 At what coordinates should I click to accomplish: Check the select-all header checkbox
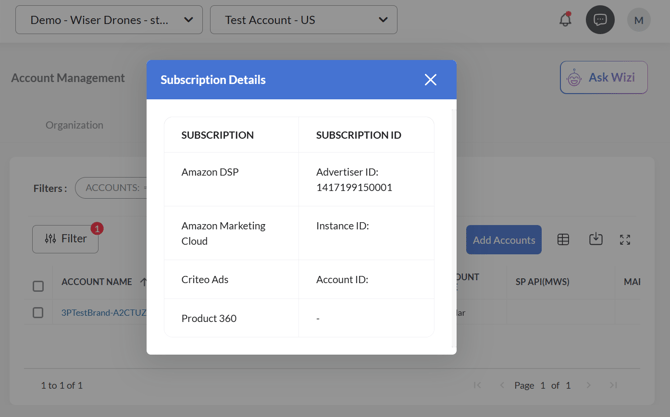(x=38, y=286)
